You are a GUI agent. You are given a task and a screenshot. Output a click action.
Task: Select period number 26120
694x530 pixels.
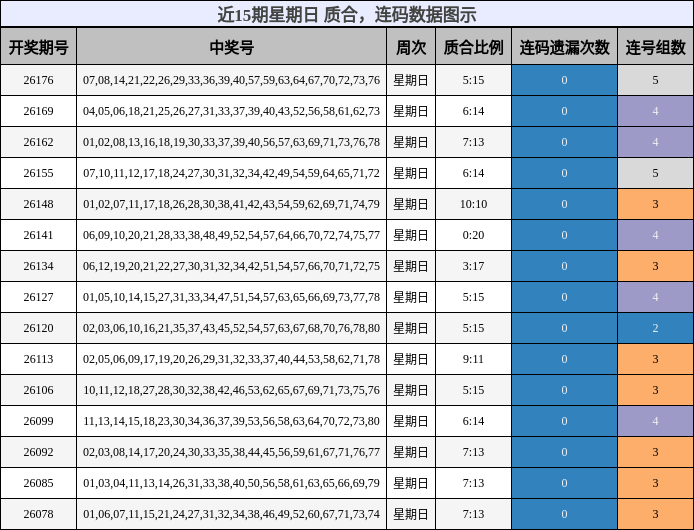[x=39, y=328]
